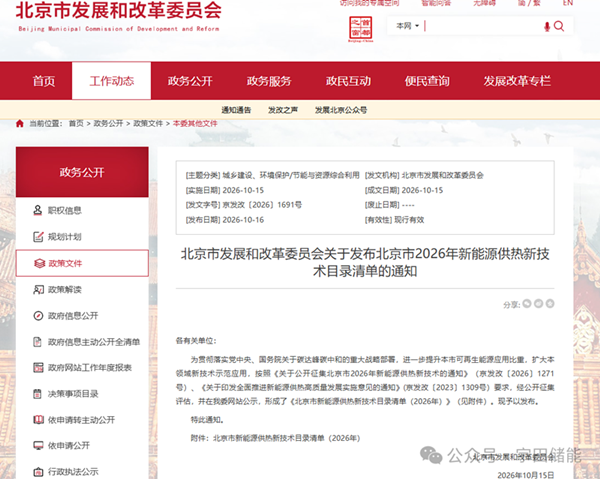Click the 智能问答 top link
Viewport: 600px width, 479px height.
436,3
